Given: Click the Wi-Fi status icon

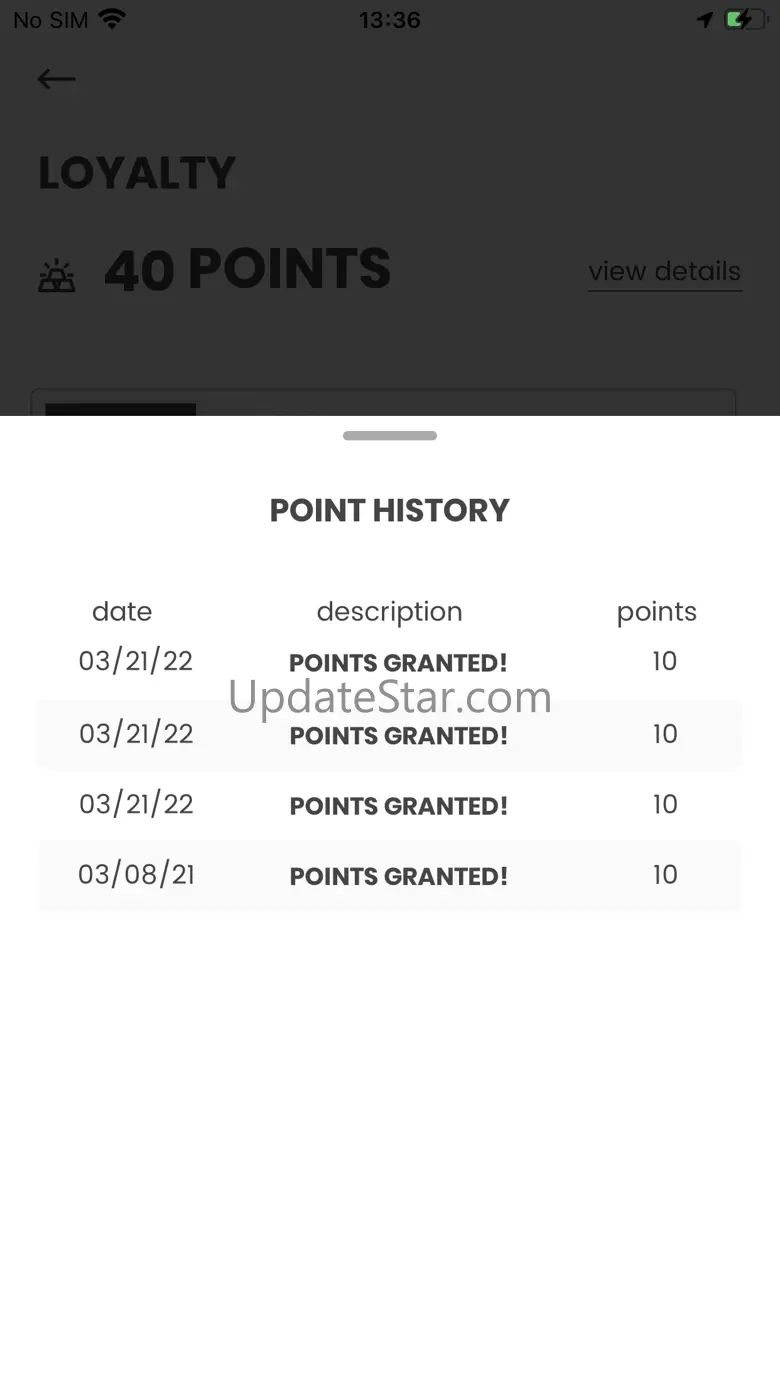Looking at the screenshot, I should click(x=112, y=19).
